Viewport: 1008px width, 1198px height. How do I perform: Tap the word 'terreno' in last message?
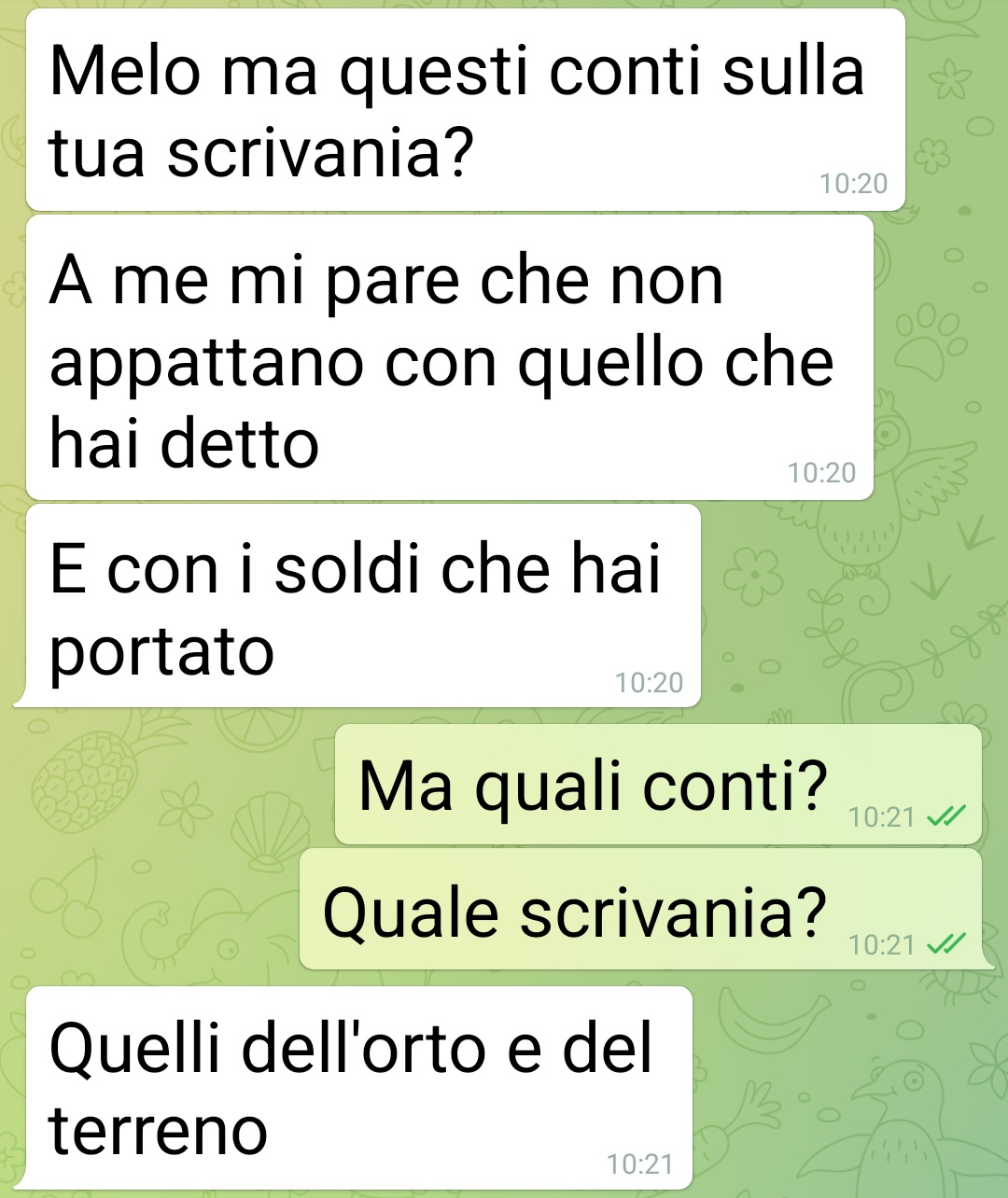[159, 1131]
